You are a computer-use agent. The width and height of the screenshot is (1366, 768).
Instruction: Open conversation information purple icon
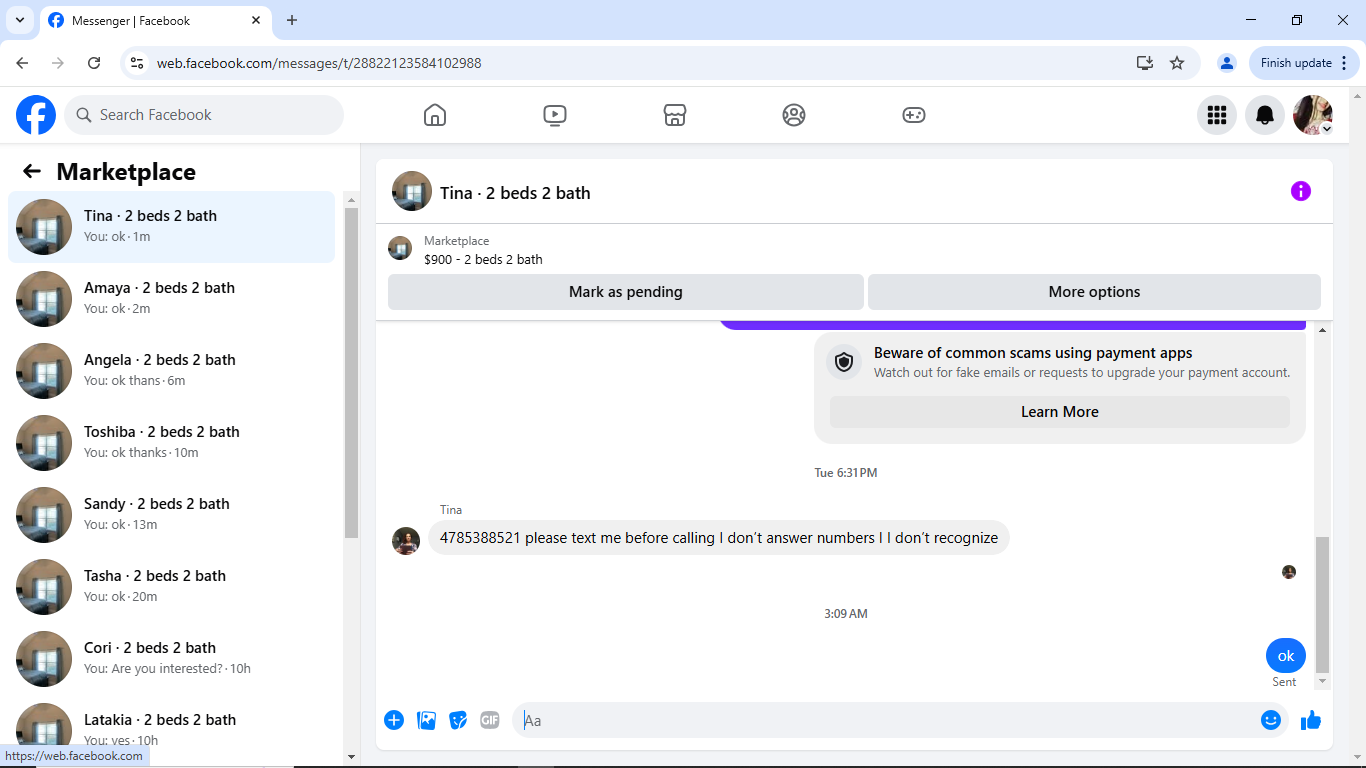(1301, 191)
